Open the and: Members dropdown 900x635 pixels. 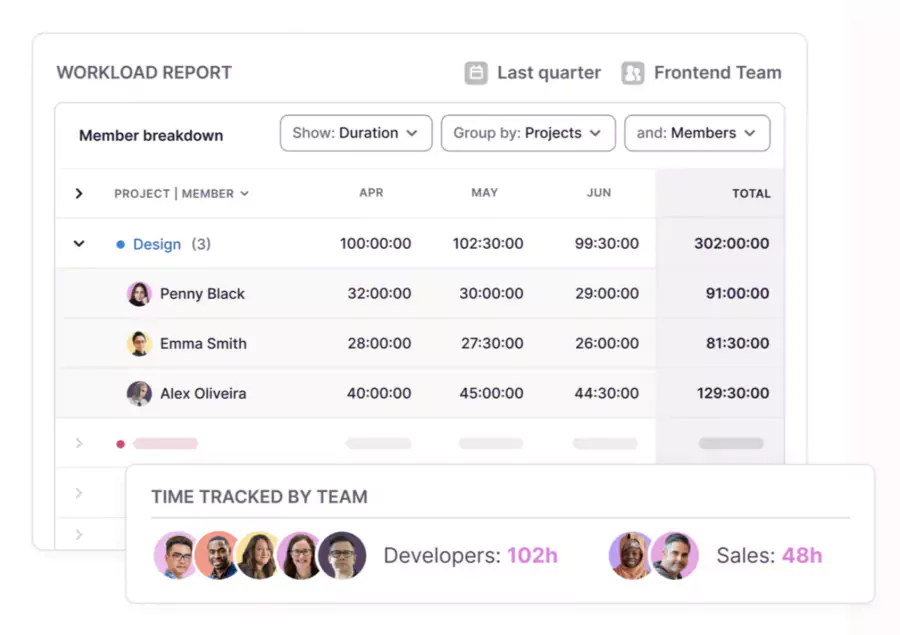coord(697,133)
